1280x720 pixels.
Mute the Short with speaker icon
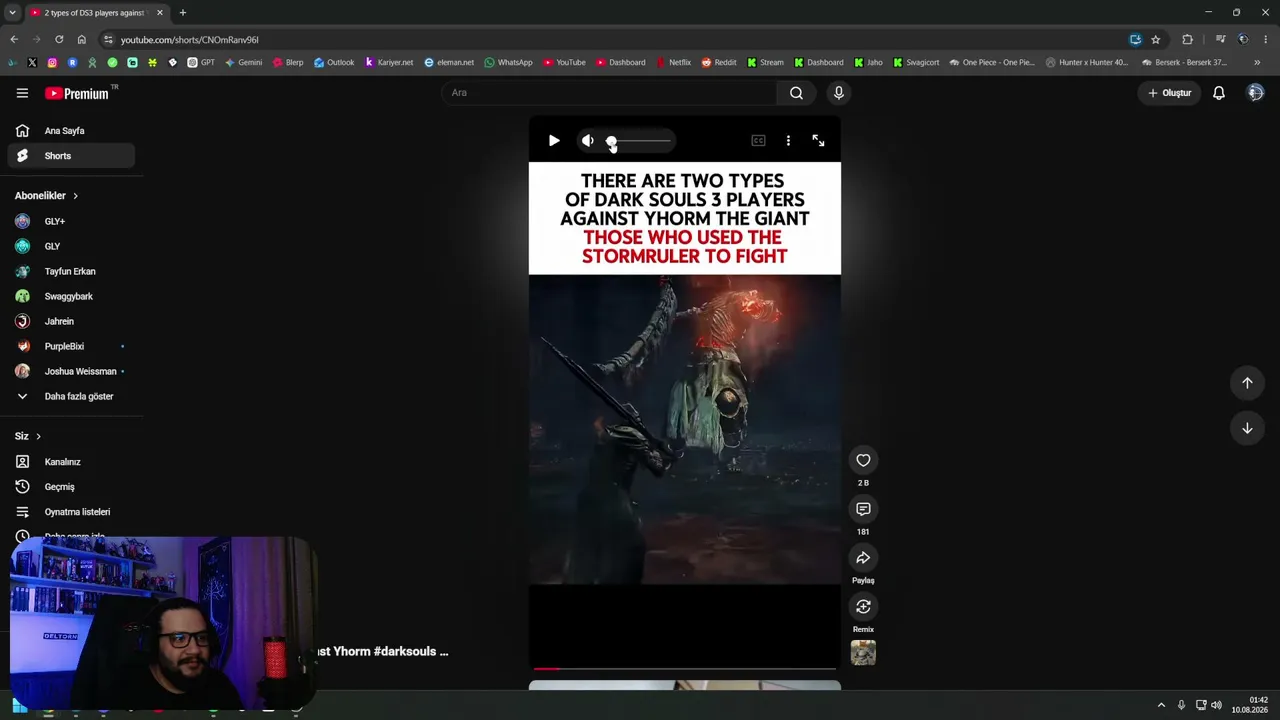[587, 141]
